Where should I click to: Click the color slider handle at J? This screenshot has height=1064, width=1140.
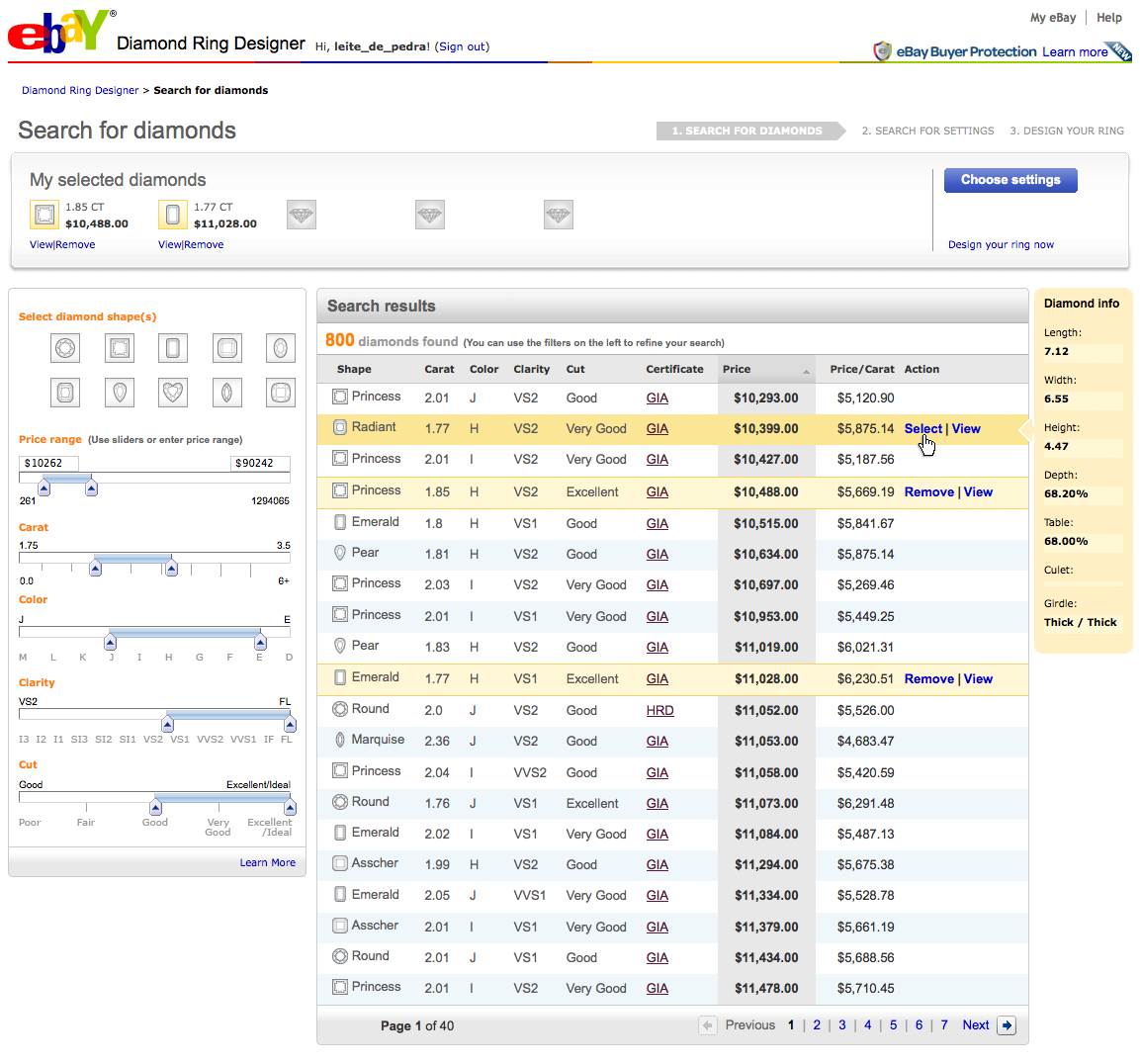tap(110, 643)
